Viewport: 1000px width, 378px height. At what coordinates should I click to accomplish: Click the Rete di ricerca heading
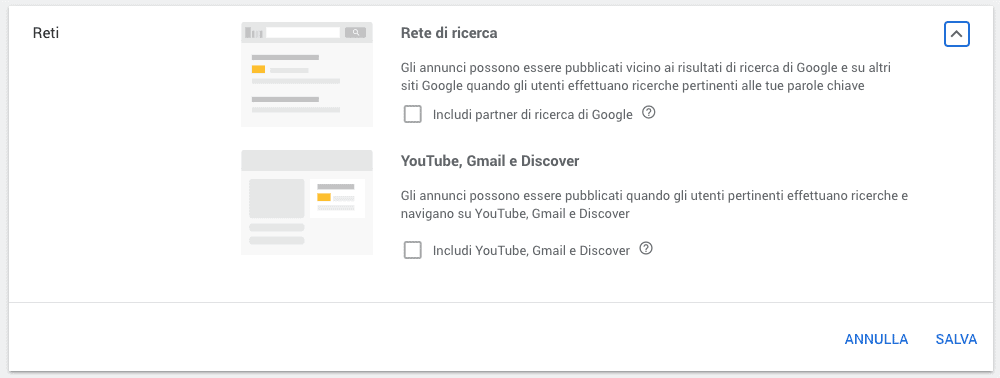click(449, 34)
